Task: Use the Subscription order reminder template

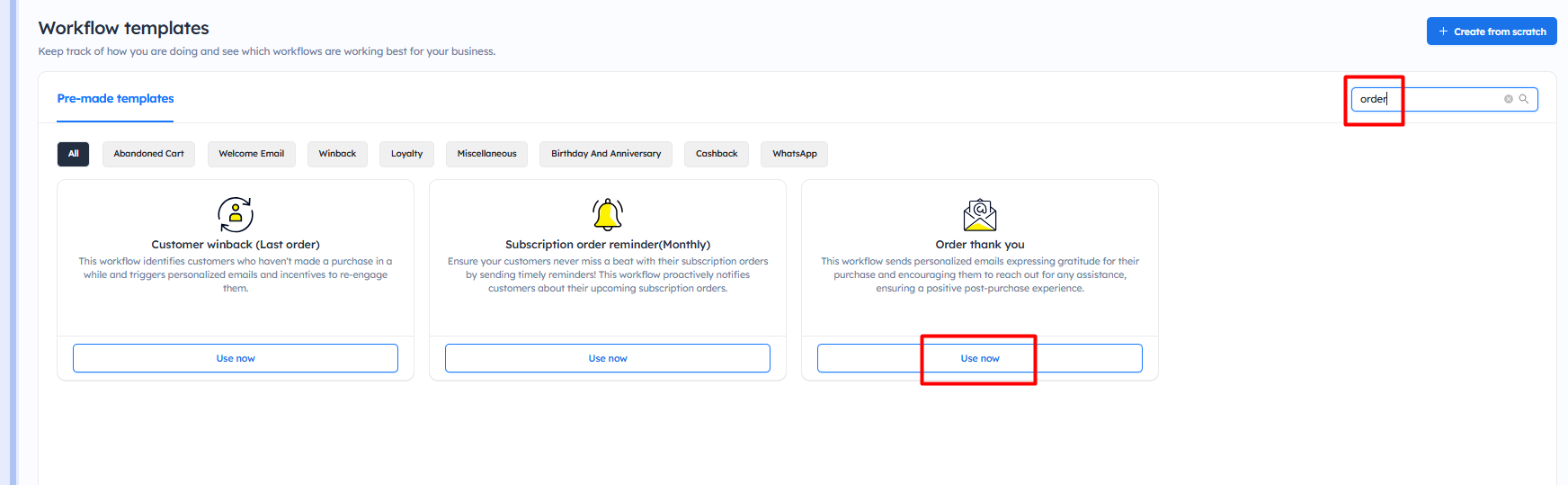Action: click(608, 358)
